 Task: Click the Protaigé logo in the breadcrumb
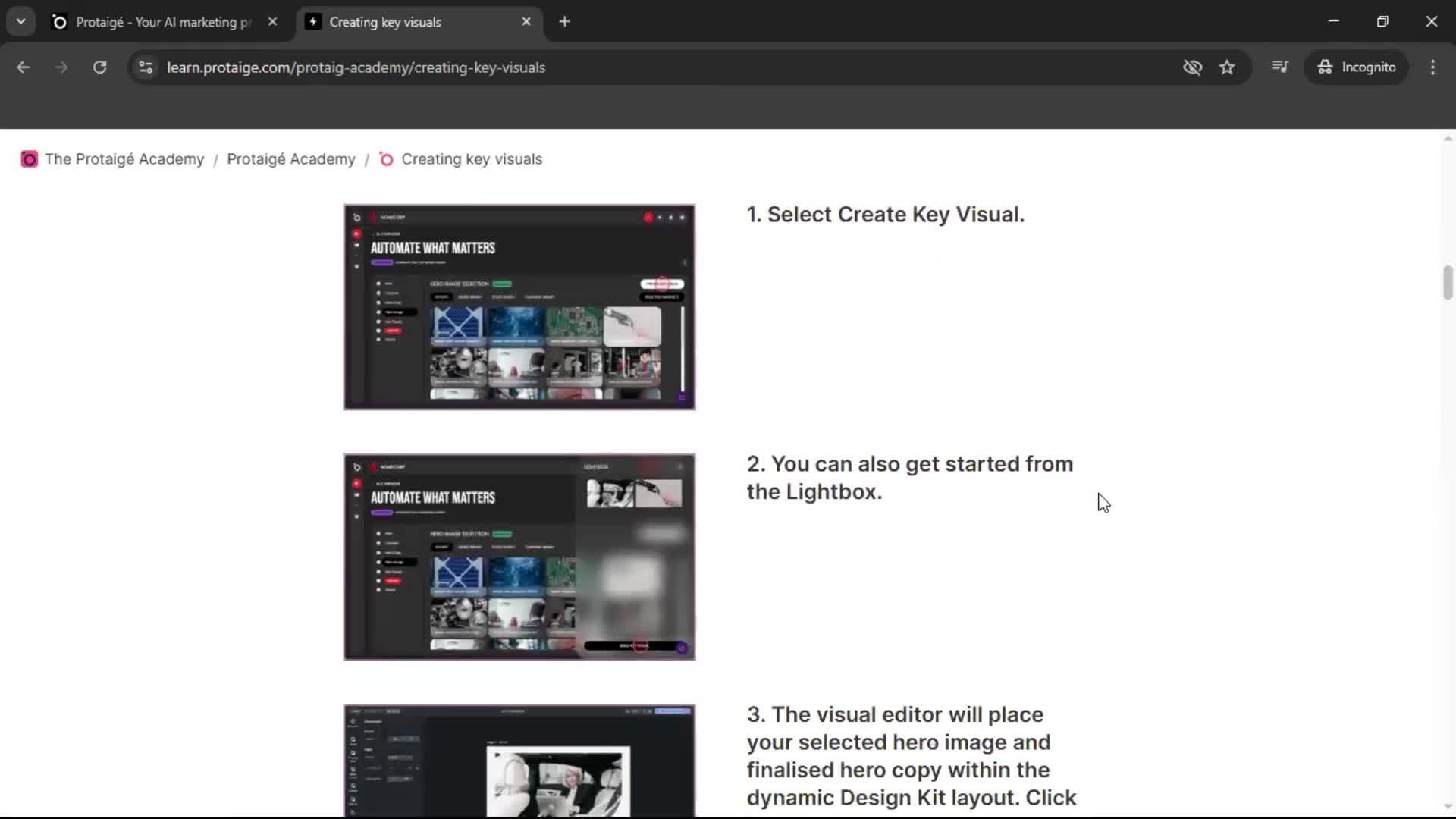[29, 159]
